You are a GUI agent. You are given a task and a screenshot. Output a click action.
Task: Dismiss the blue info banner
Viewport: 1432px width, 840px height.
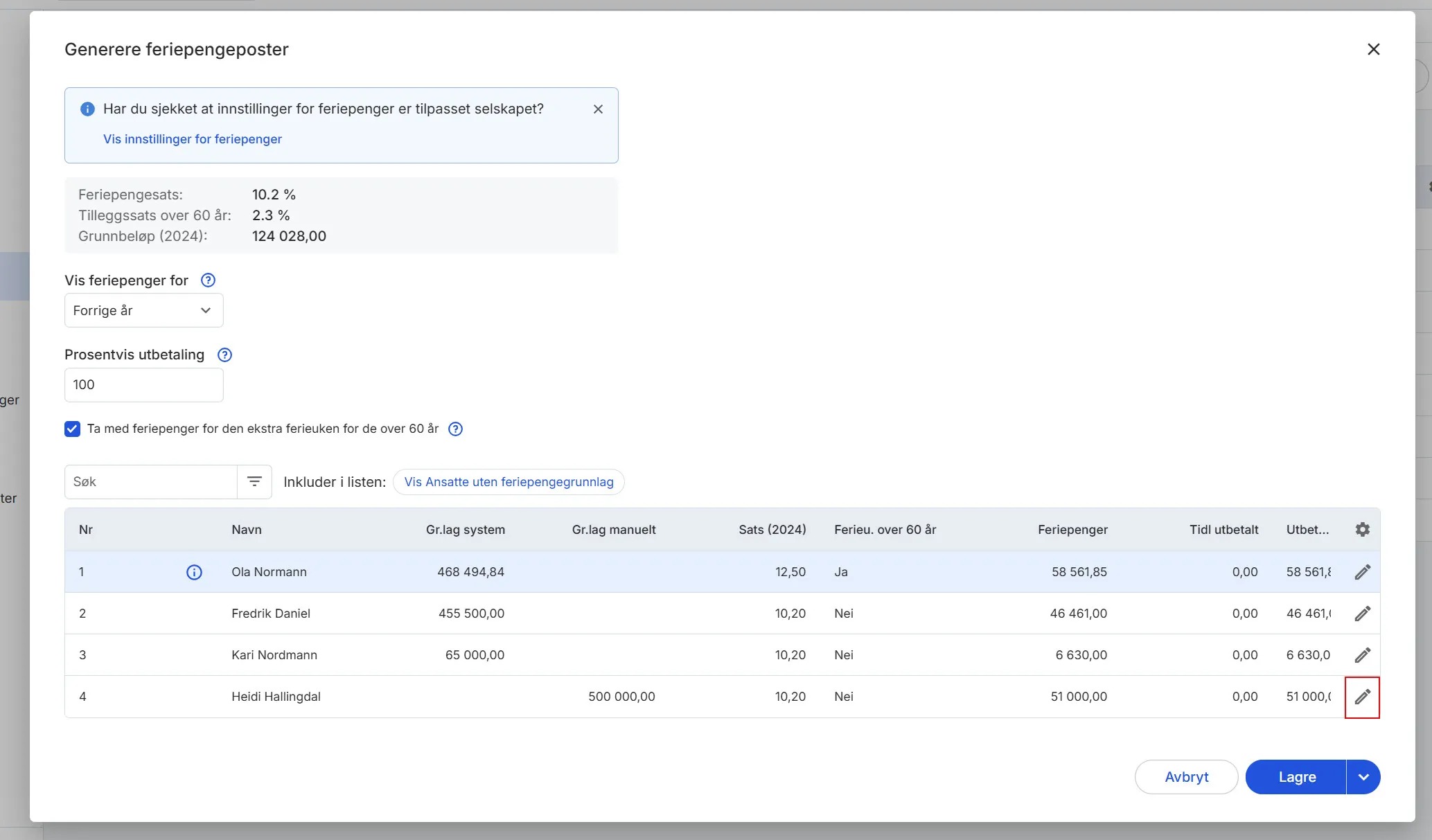pyautogui.click(x=598, y=109)
